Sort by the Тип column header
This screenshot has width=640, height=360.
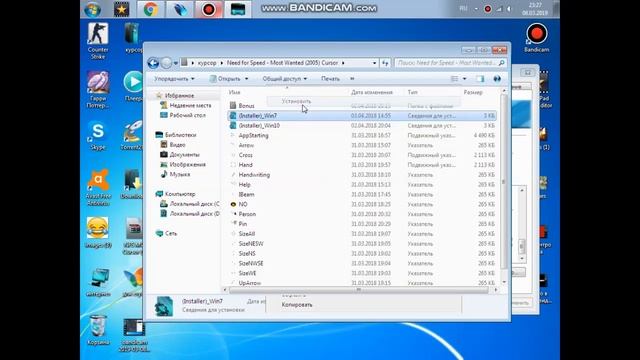coord(413,92)
